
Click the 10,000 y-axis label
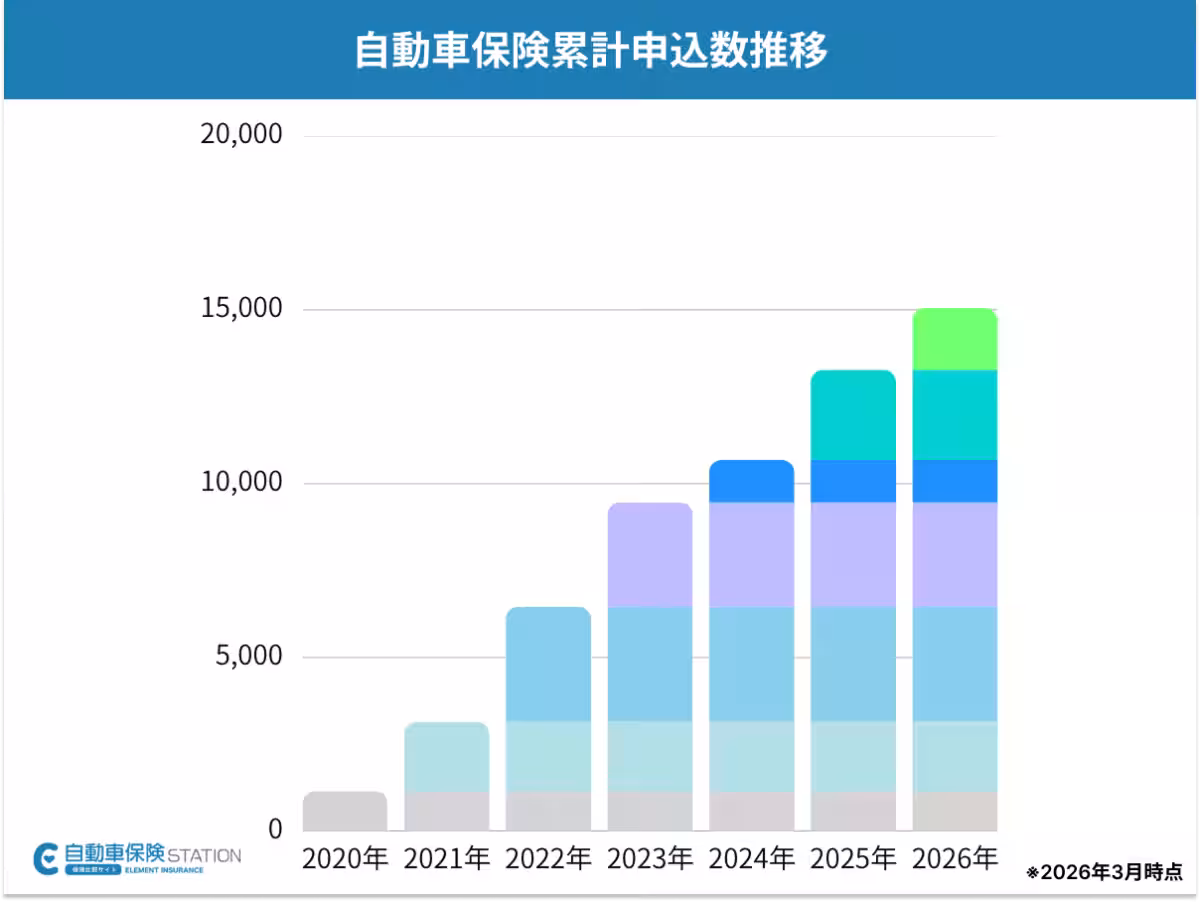click(242, 482)
